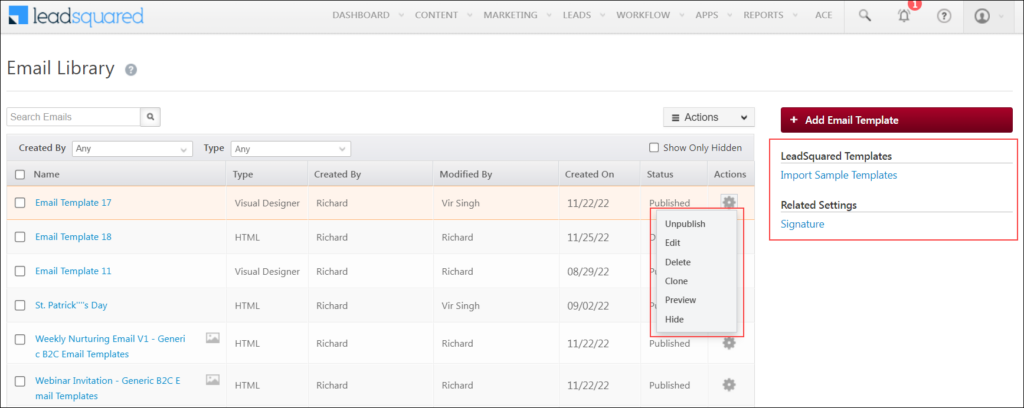This screenshot has height=408, width=1024.
Task: Choose Hide from the context menu
Action: (674, 319)
